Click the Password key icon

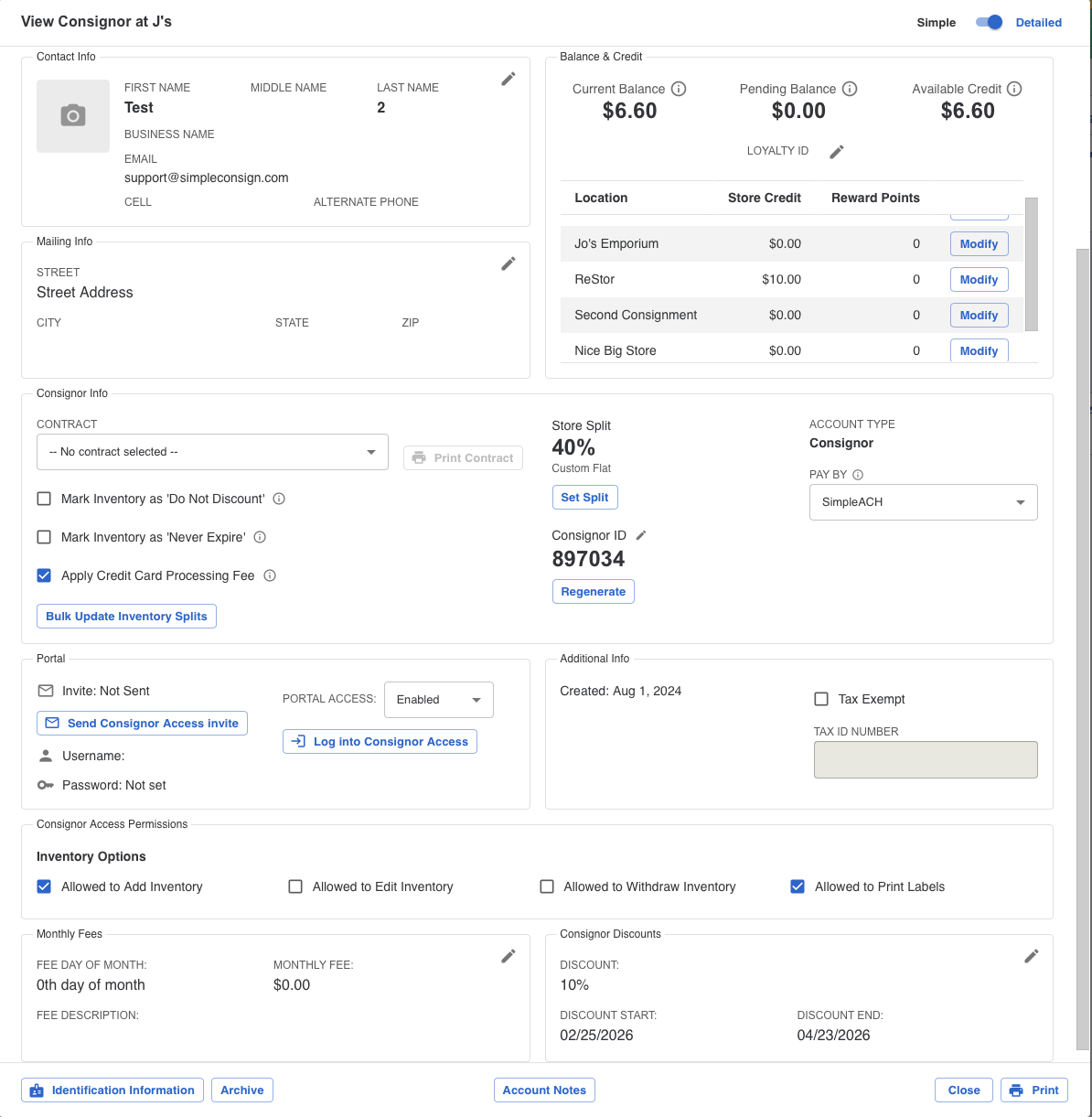[46, 785]
